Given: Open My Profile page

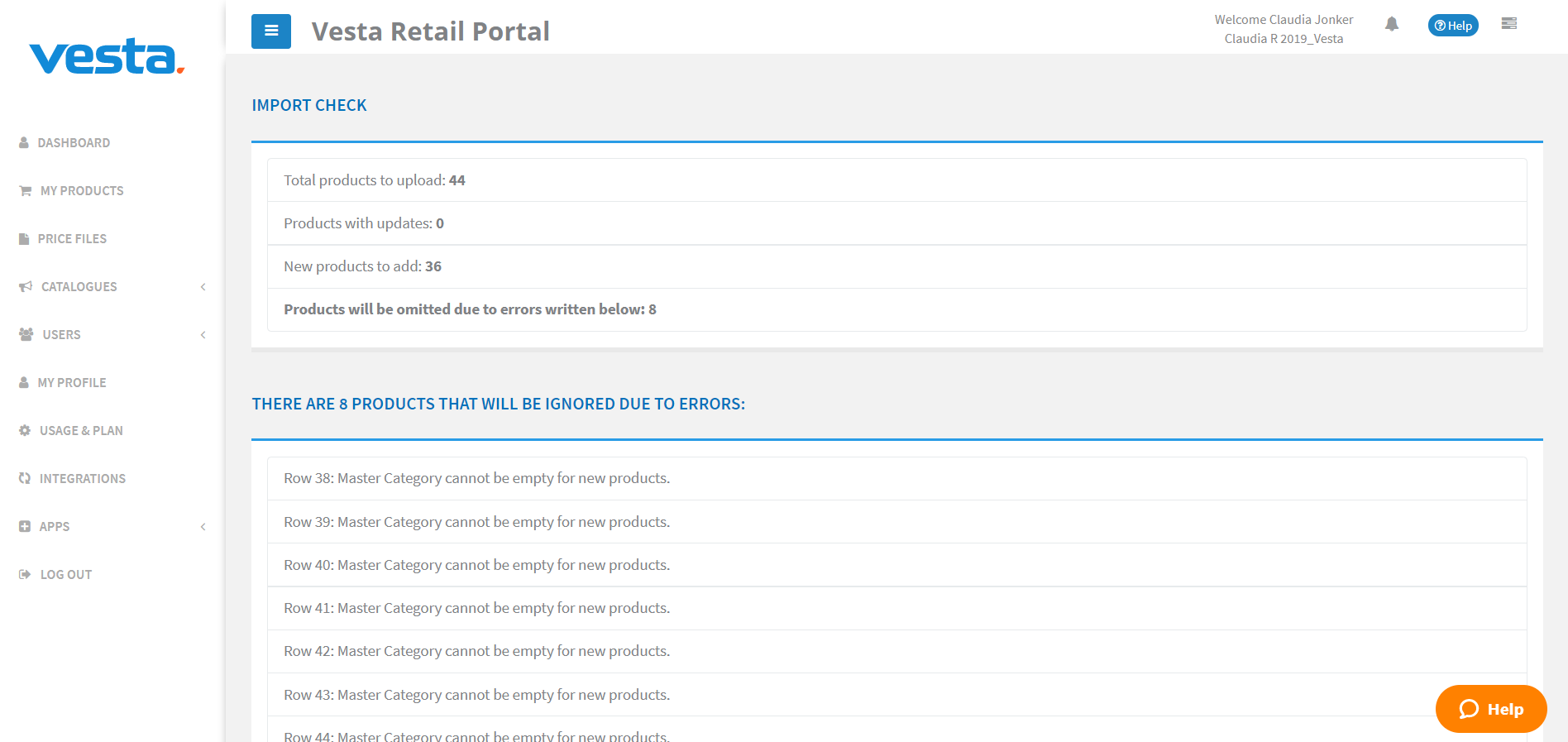Looking at the screenshot, I should (x=72, y=383).
